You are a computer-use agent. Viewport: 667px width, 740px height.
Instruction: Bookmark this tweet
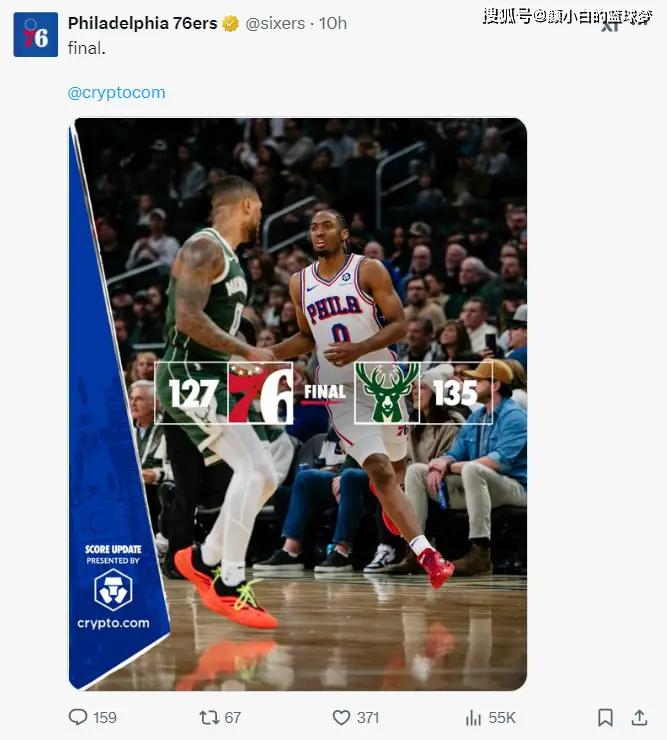(605, 717)
